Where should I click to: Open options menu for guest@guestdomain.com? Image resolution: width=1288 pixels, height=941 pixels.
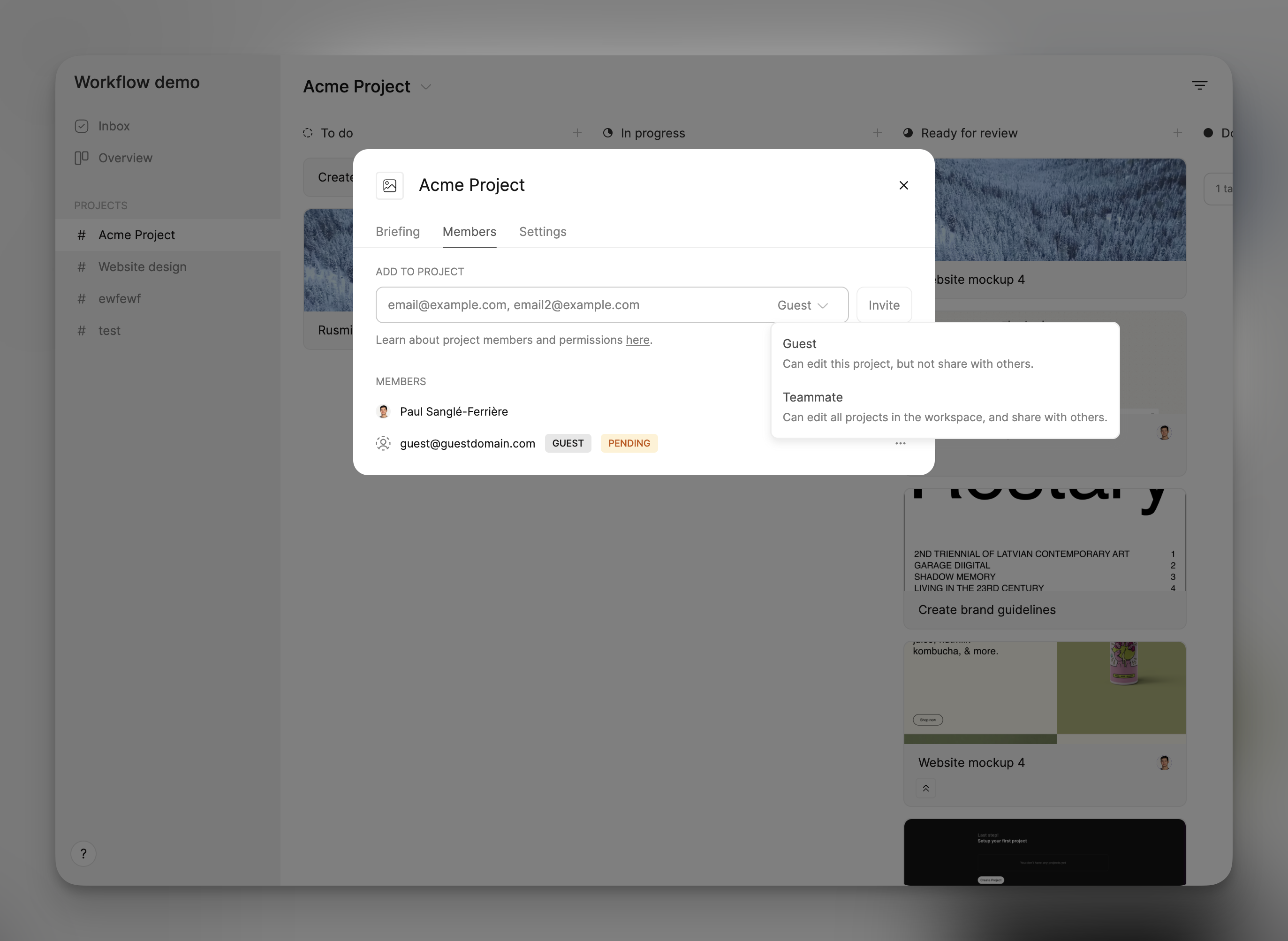pyautogui.click(x=900, y=443)
